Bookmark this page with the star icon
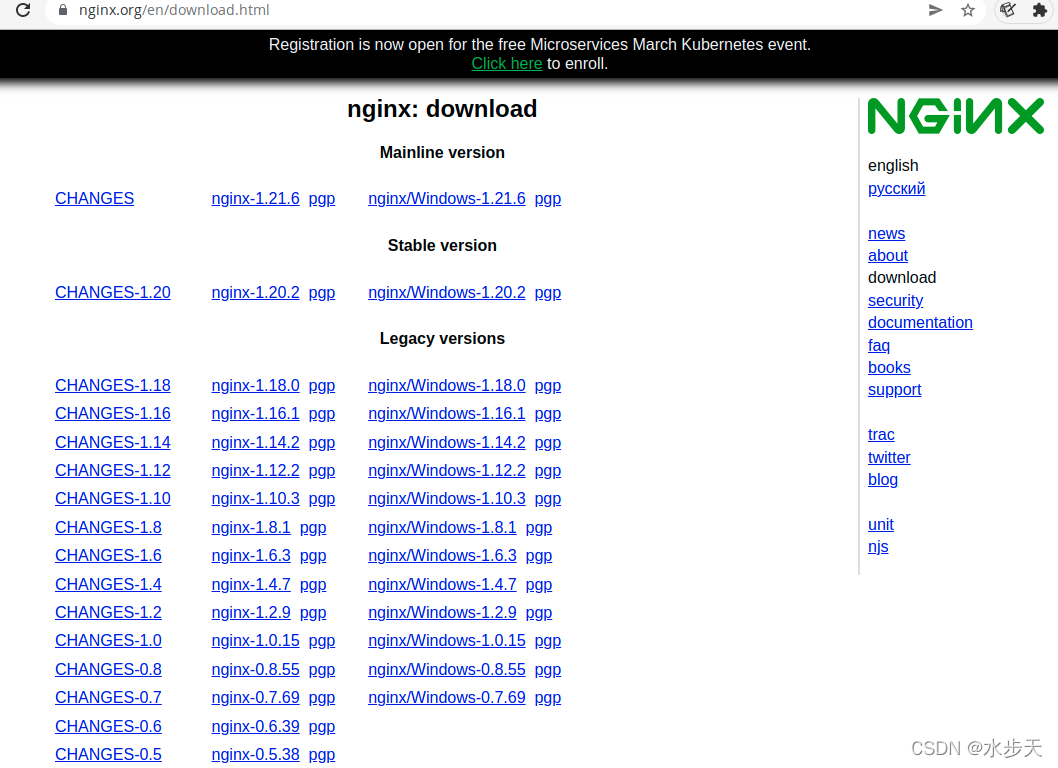The width and height of the screenshot is (1058, 768). click(968, 10)
